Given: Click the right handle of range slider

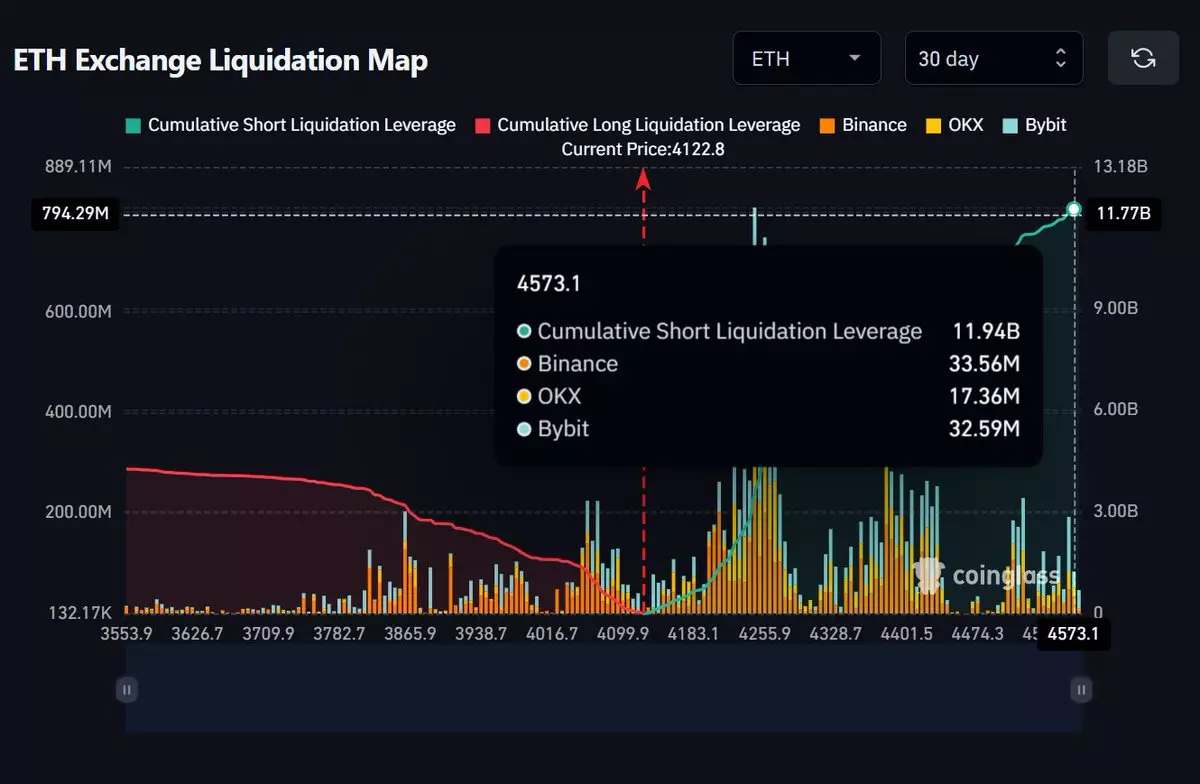Looking at the screenshot, I should pos(1081,689).
